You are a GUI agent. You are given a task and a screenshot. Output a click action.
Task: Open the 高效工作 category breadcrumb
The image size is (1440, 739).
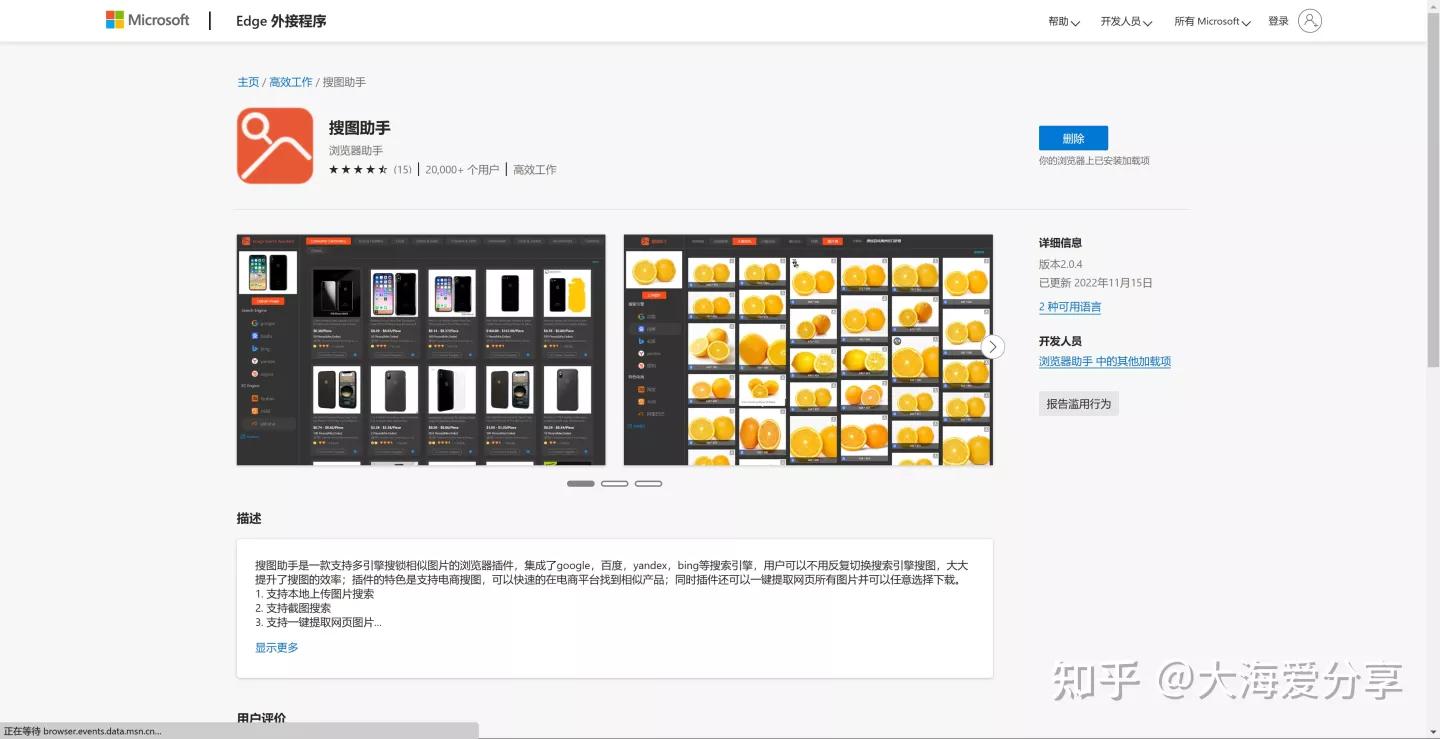[x=291, y=81]
